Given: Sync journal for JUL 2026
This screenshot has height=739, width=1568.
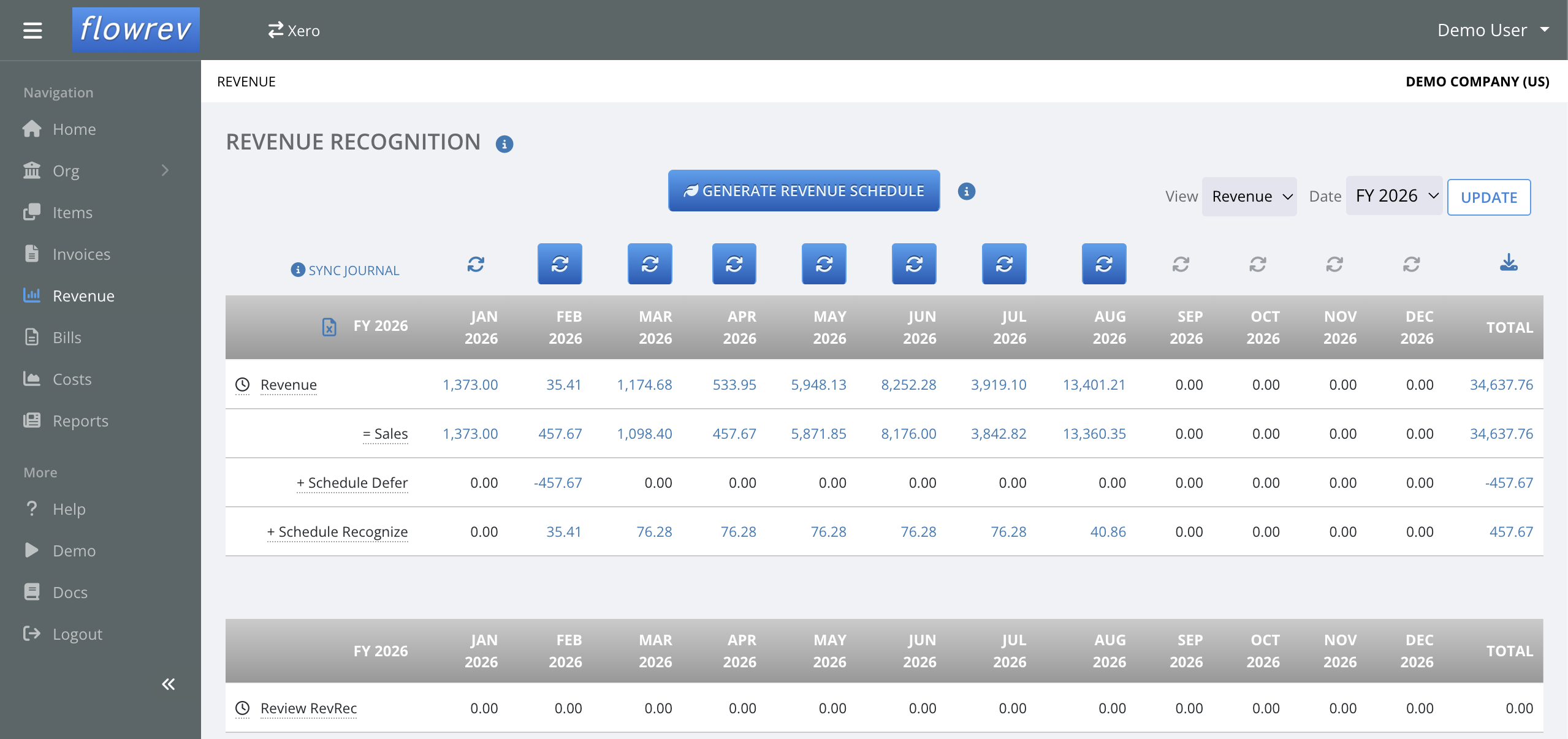Looking at the screenshot, I should coord(1004,264).
